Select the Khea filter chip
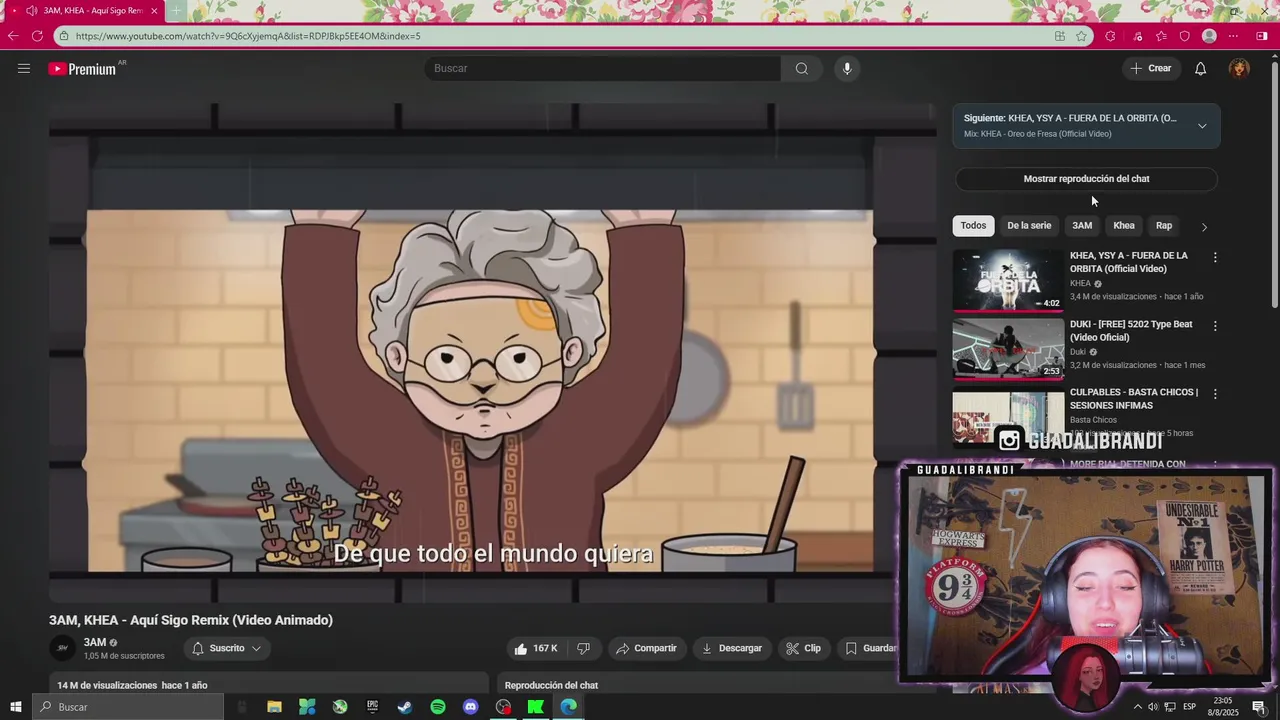1280x720 pixels. coord(1124,226)
